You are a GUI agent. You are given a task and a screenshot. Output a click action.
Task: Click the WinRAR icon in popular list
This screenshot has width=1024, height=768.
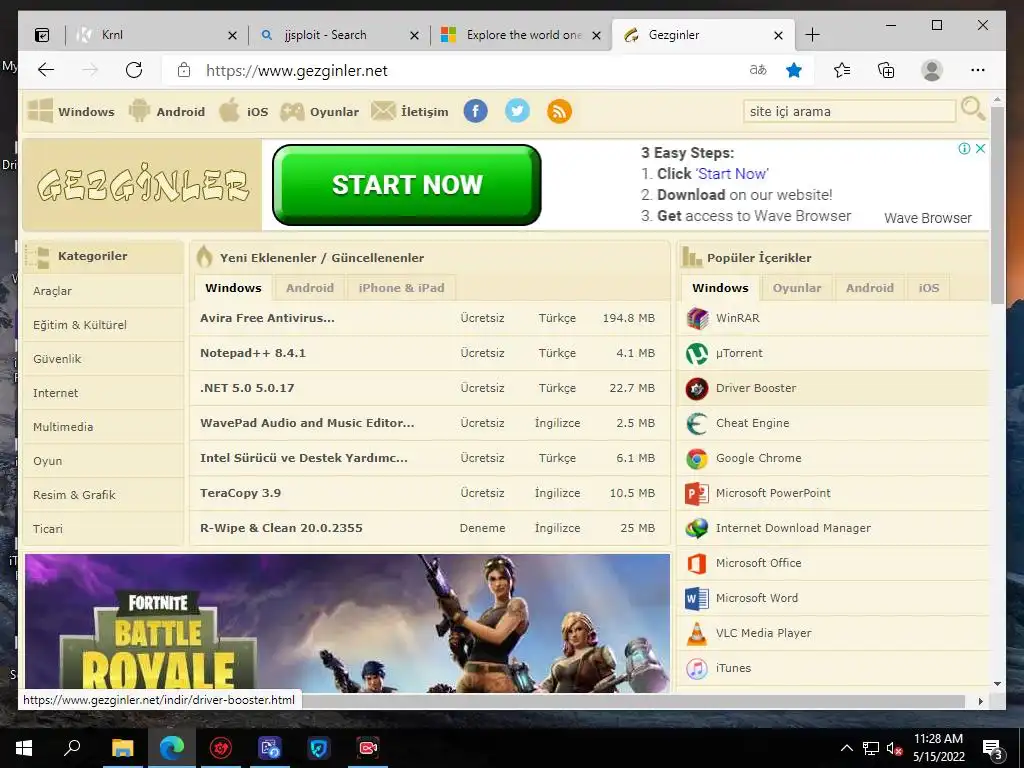697,319
